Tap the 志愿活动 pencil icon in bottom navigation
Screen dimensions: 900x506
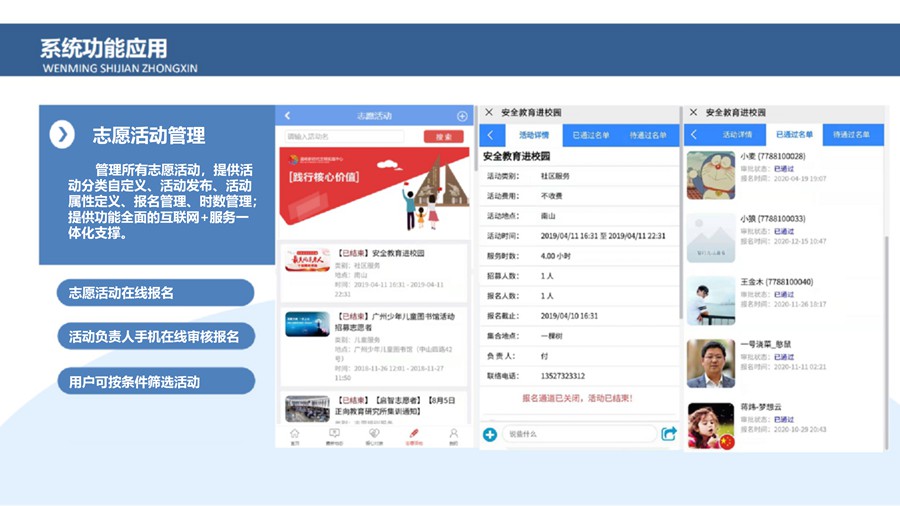(413, 435)
